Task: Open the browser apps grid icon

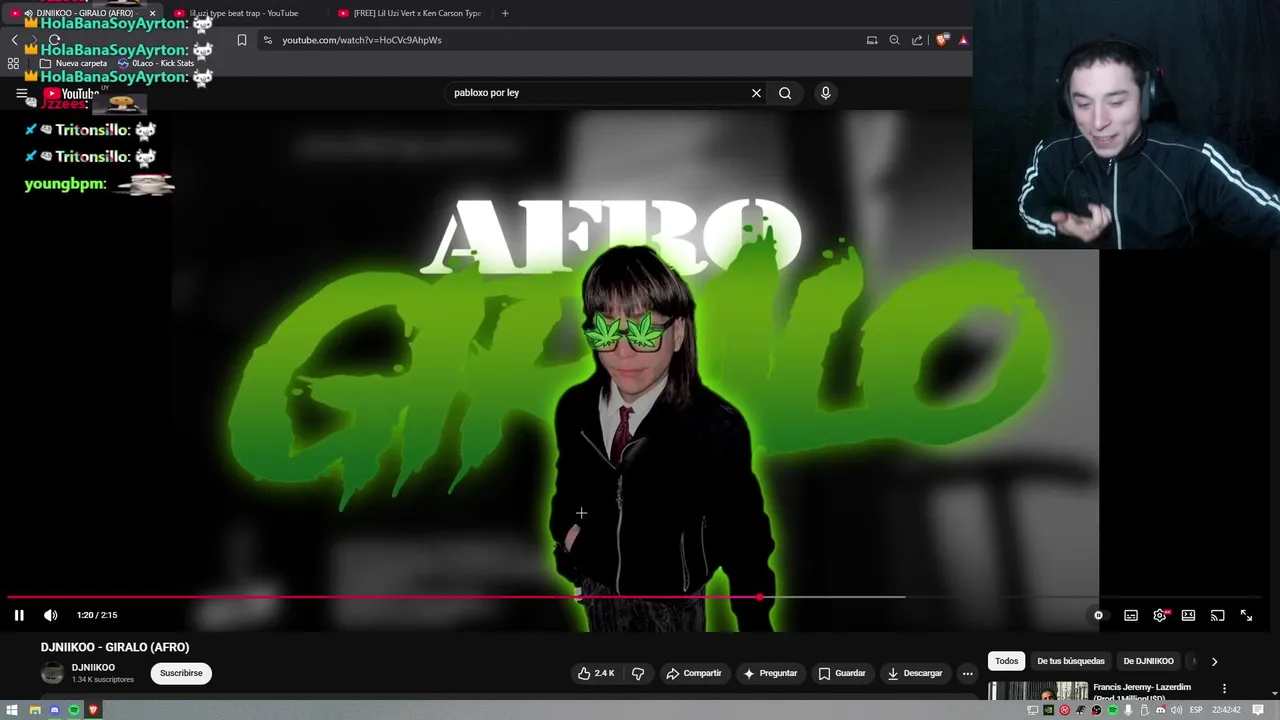Action: pyautogui.click(x=13, y=63)
